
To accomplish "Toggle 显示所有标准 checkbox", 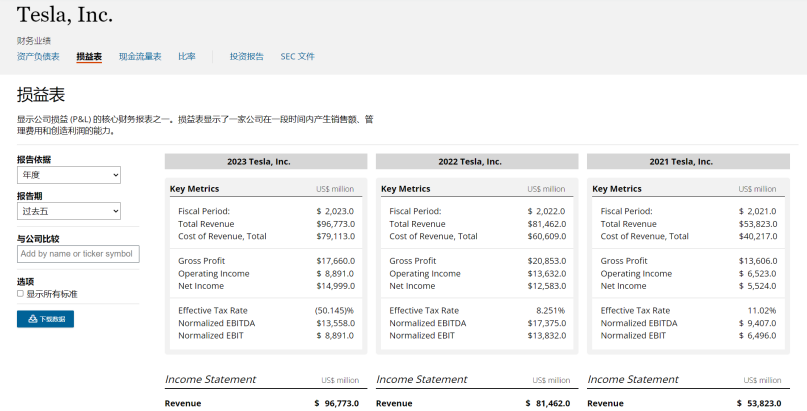I will (x=20, y=294).
